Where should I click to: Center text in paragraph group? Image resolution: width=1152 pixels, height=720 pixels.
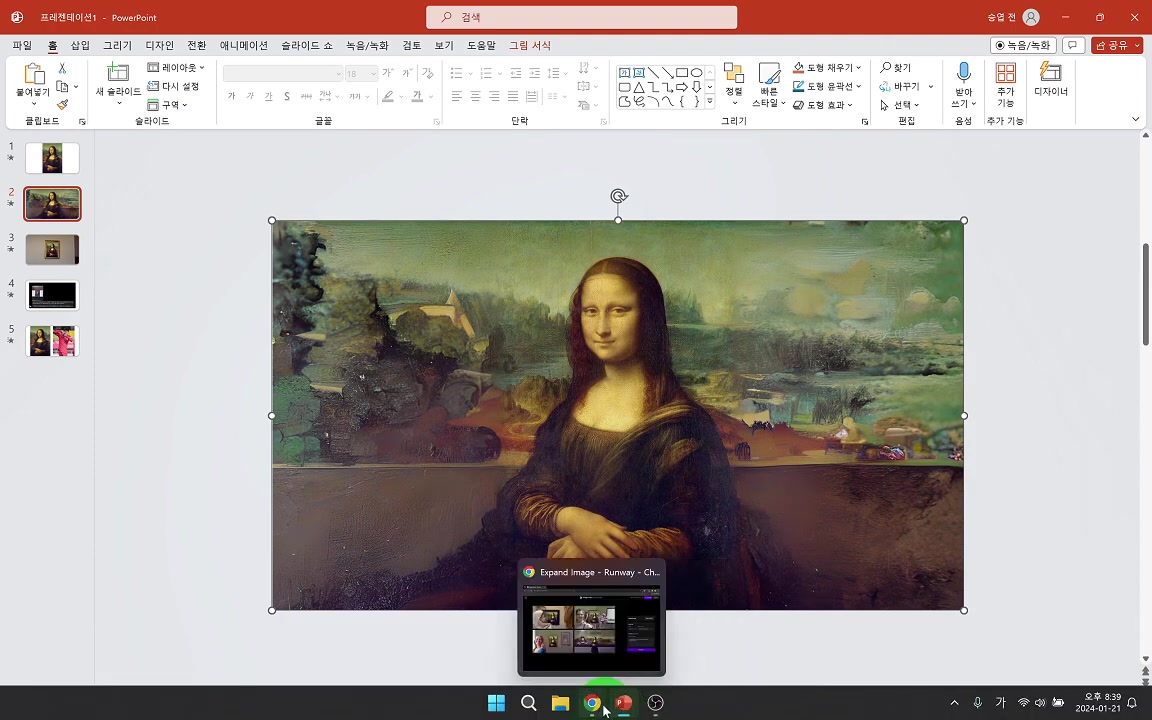coord(475,96)
